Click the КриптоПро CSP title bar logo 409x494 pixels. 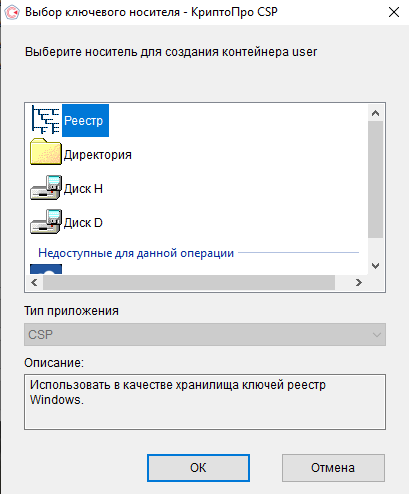pos(12,12)
